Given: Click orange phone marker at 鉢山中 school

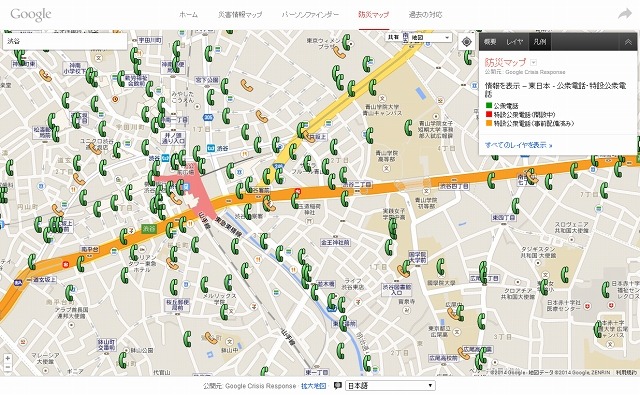Looking at the screenshot, I should [x=211, y=338].
